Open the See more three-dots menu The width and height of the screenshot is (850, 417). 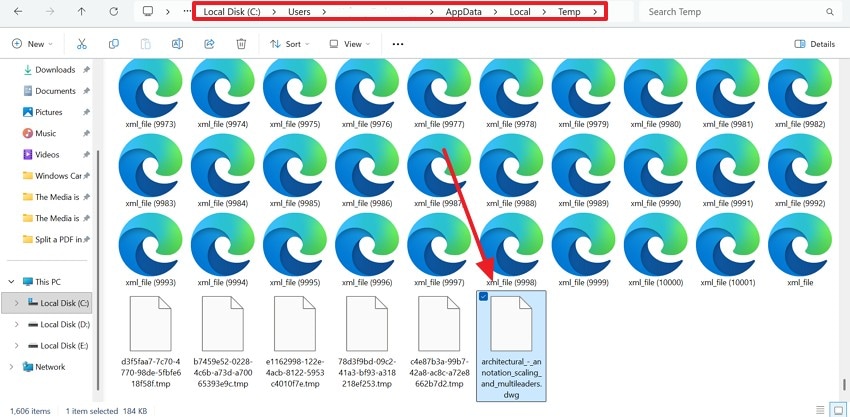(x=398, y=44)
